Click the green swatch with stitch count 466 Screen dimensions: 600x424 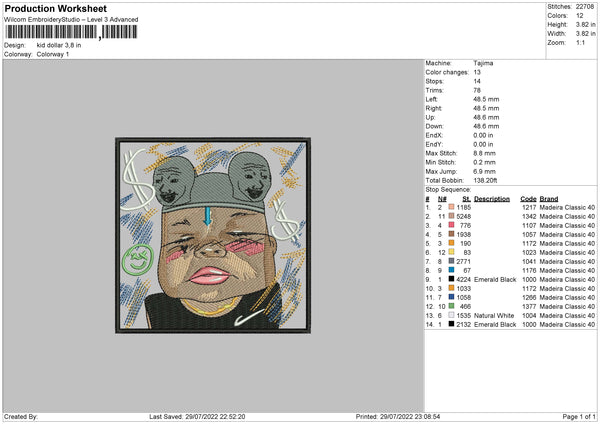point(452,306)
